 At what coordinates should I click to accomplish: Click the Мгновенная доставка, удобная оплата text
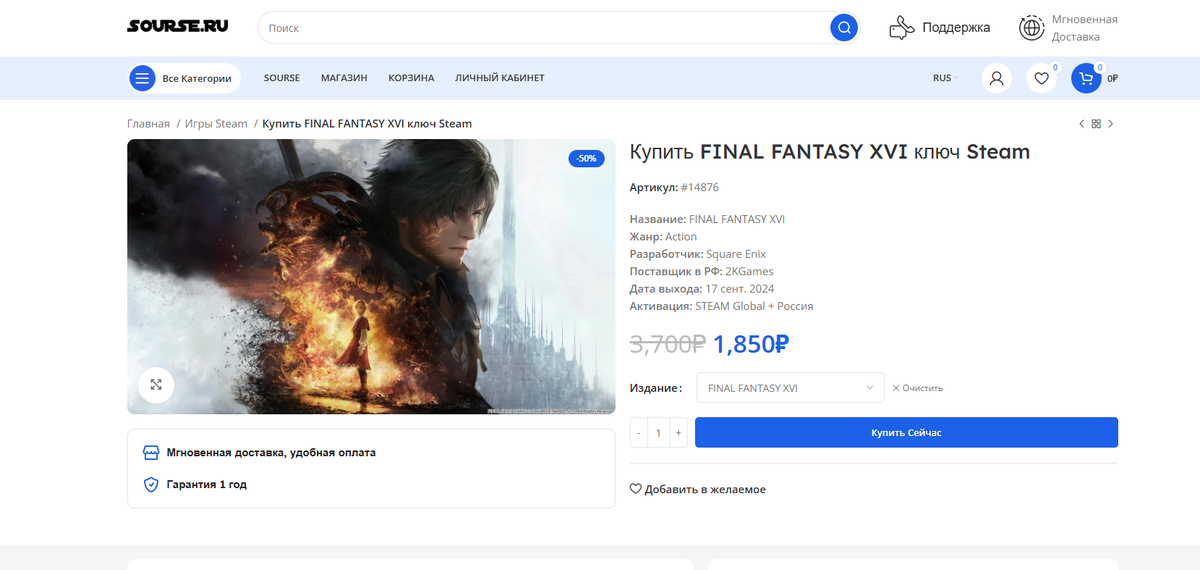(271, 453)
